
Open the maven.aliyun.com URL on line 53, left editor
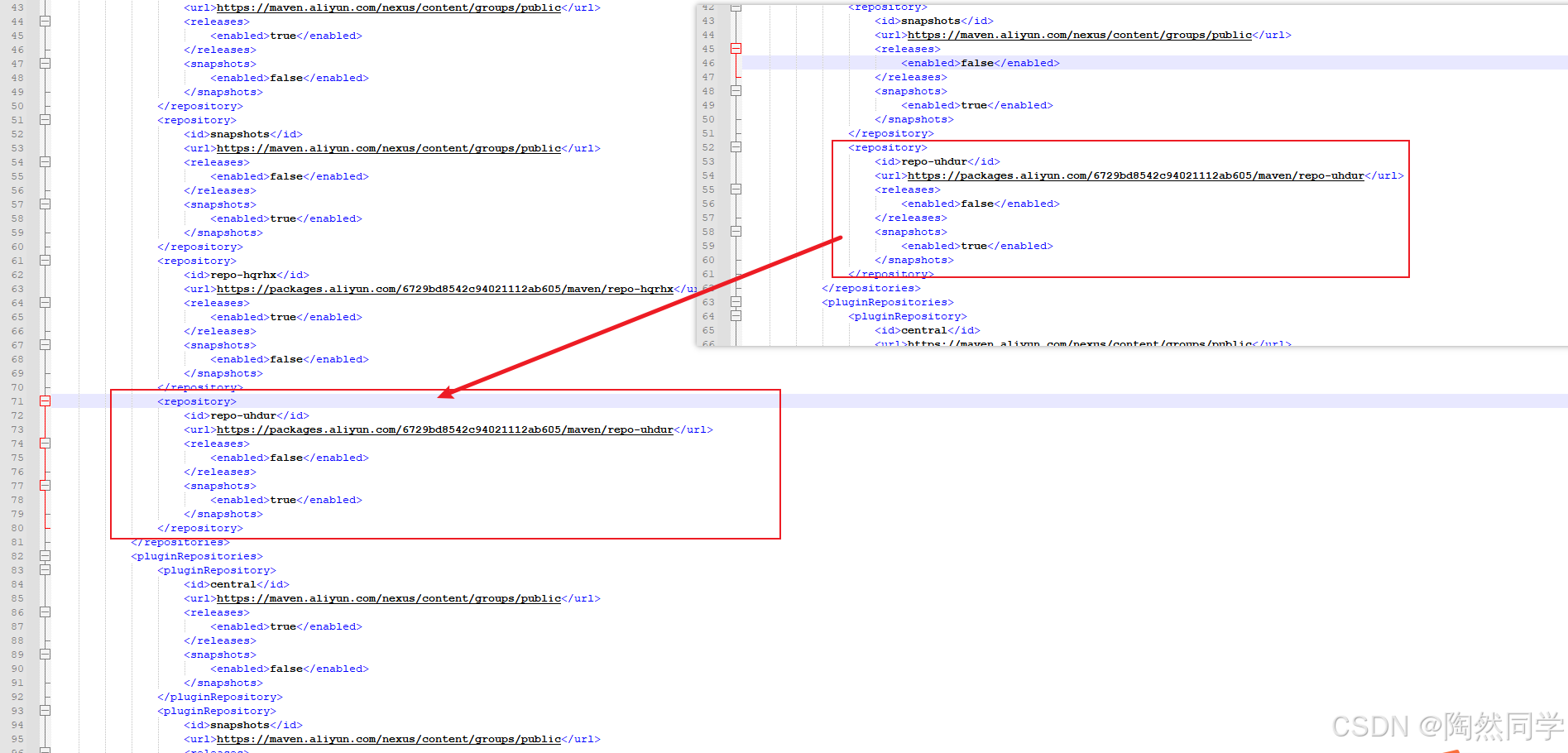point(389,148)
